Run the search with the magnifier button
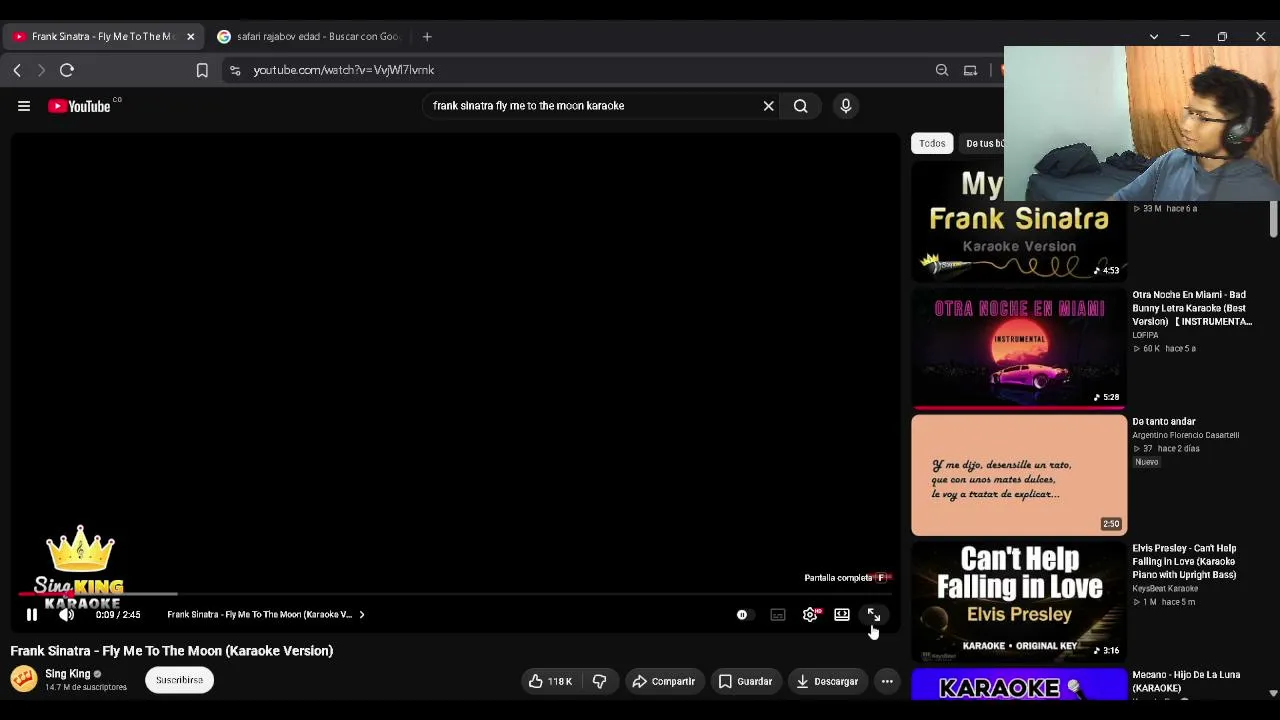 coord(801,106)
